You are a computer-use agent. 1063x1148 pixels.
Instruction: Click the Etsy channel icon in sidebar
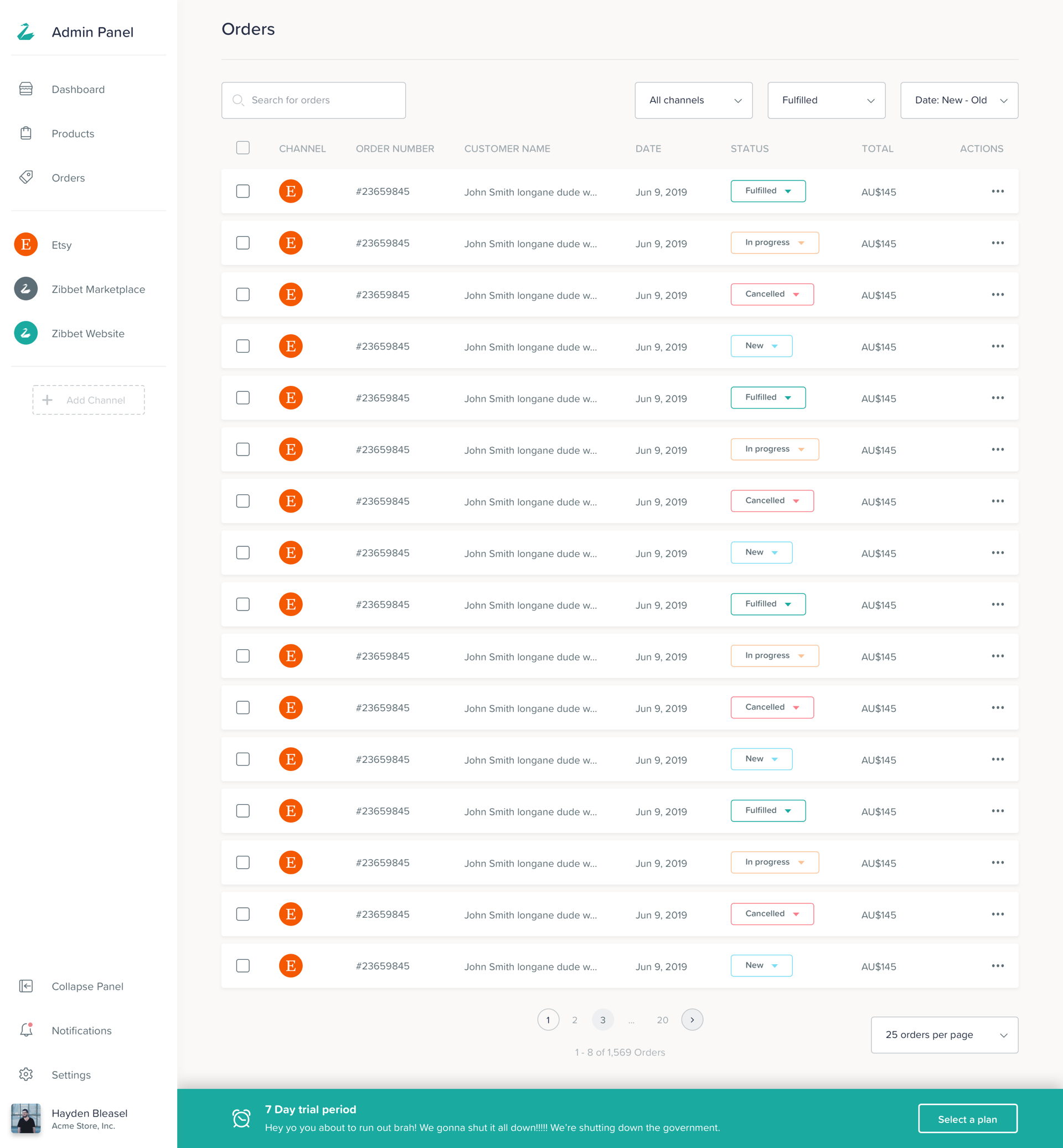(x=26, y=245)
